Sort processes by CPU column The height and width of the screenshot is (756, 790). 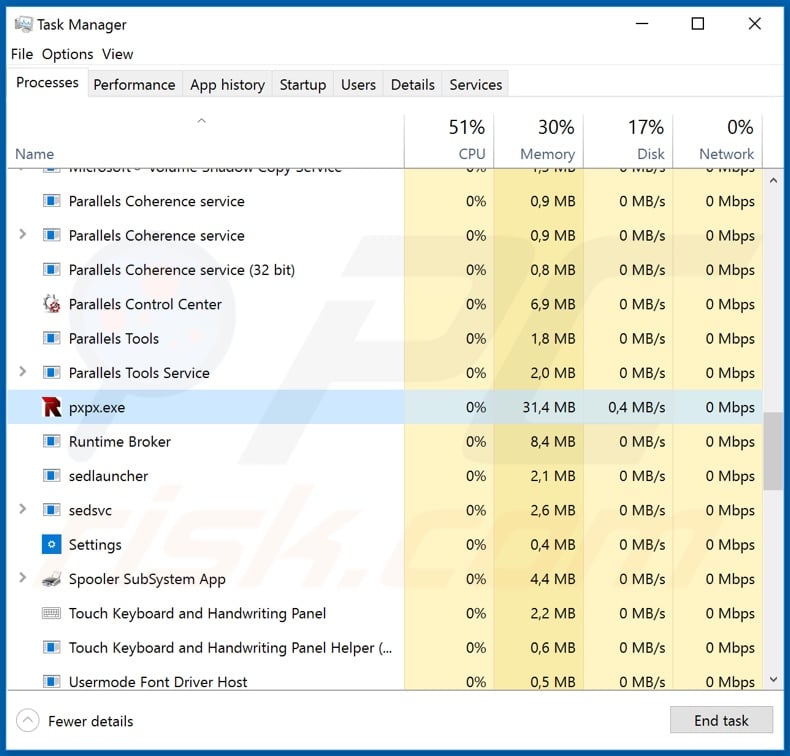pos(449,141)
